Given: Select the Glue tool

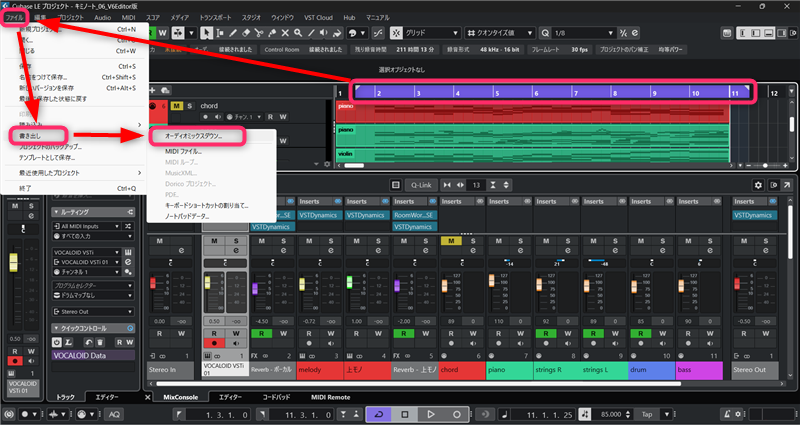Looking at the screenshot, I should tap(272, 33).
